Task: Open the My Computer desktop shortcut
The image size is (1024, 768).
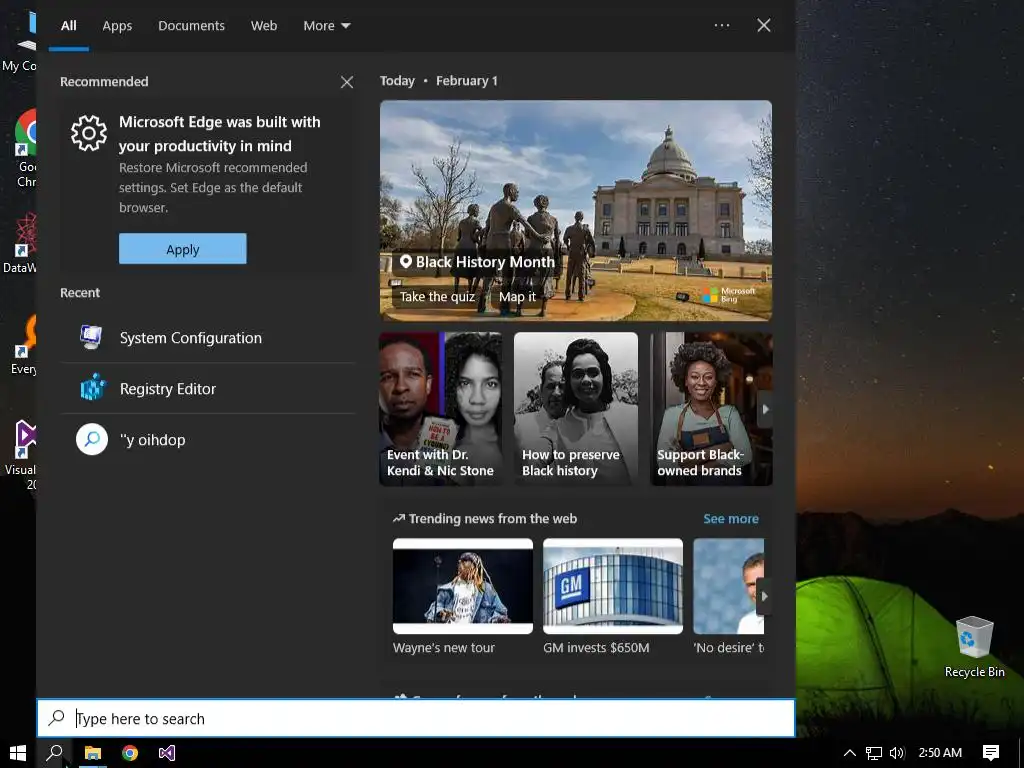Action: (x=20, y=42)
